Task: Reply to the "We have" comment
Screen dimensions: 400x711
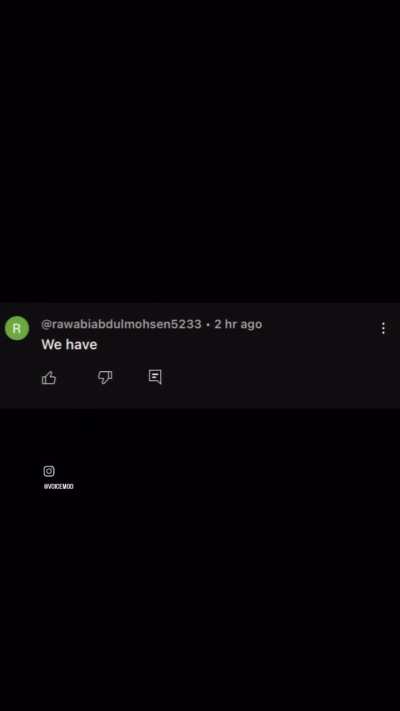Action: pyautogui.click(x=155, y=377)
